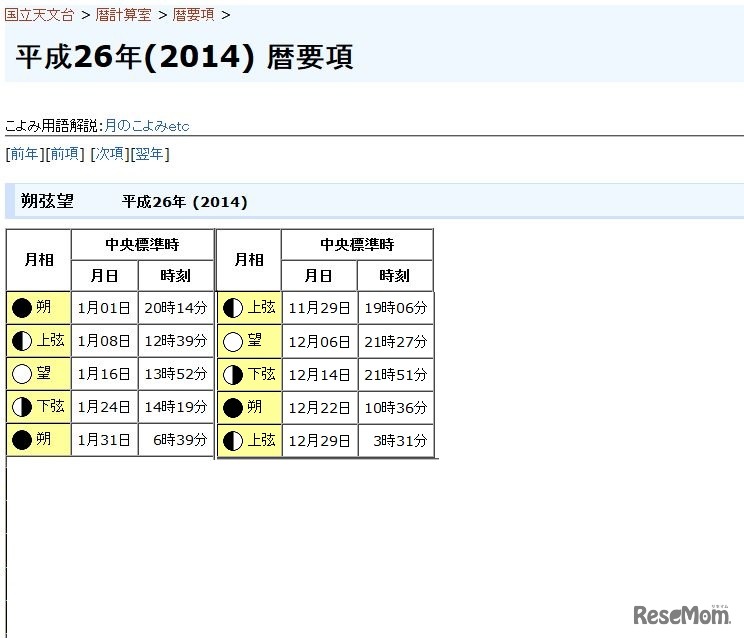Click the 上弦 label in 1月08日 row
Viewport: 744px width, 638px height.
50,340
